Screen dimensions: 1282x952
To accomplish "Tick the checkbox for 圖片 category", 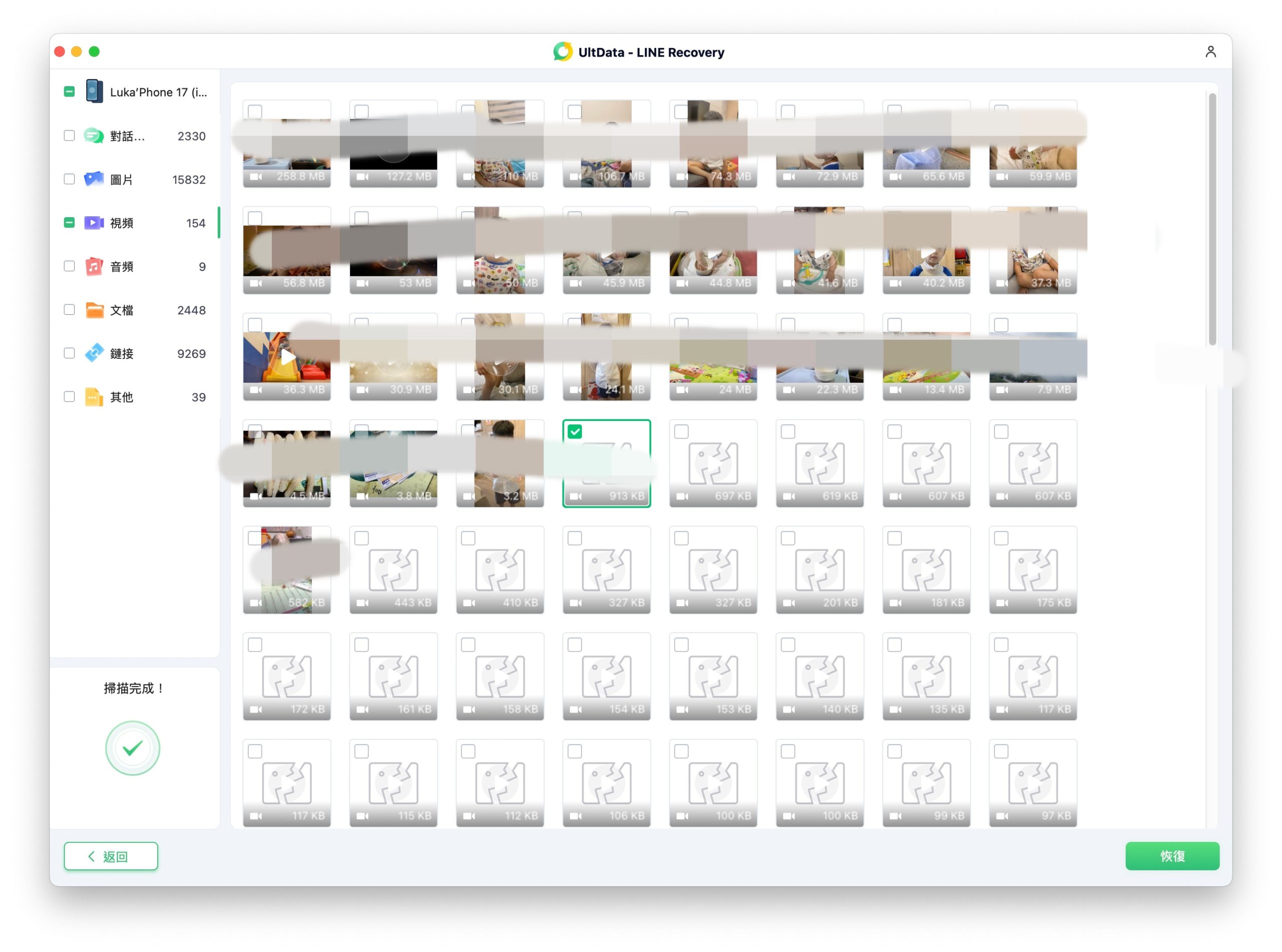I will tap(69, 179).
